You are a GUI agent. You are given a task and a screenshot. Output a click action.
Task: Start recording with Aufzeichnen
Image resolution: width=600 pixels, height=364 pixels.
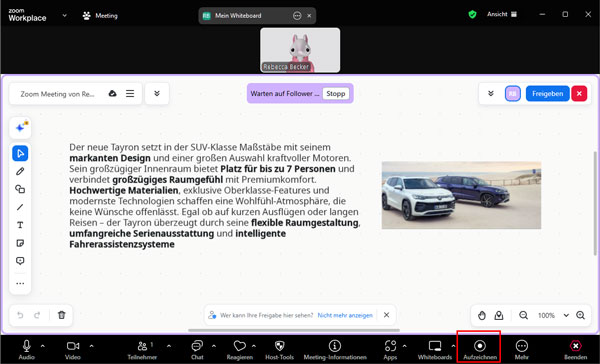pos(479,350)
